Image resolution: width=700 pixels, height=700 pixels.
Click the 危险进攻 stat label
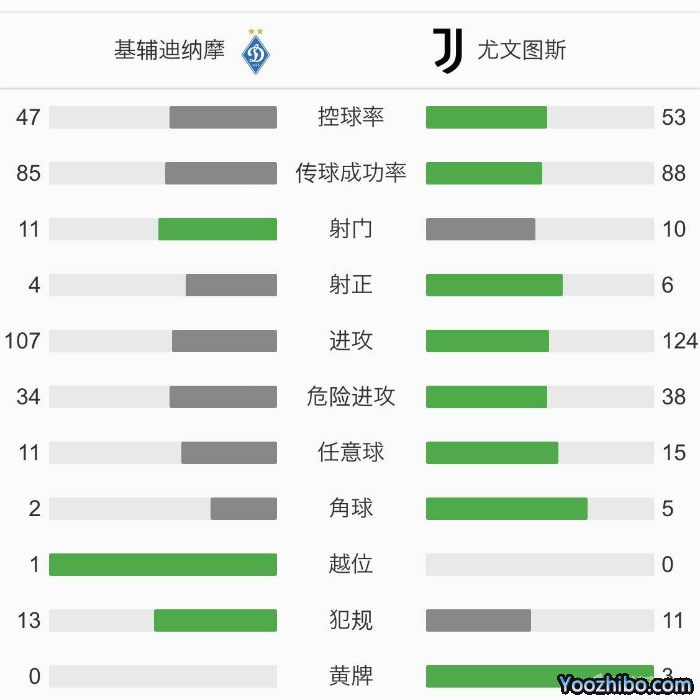click(351, 397)
